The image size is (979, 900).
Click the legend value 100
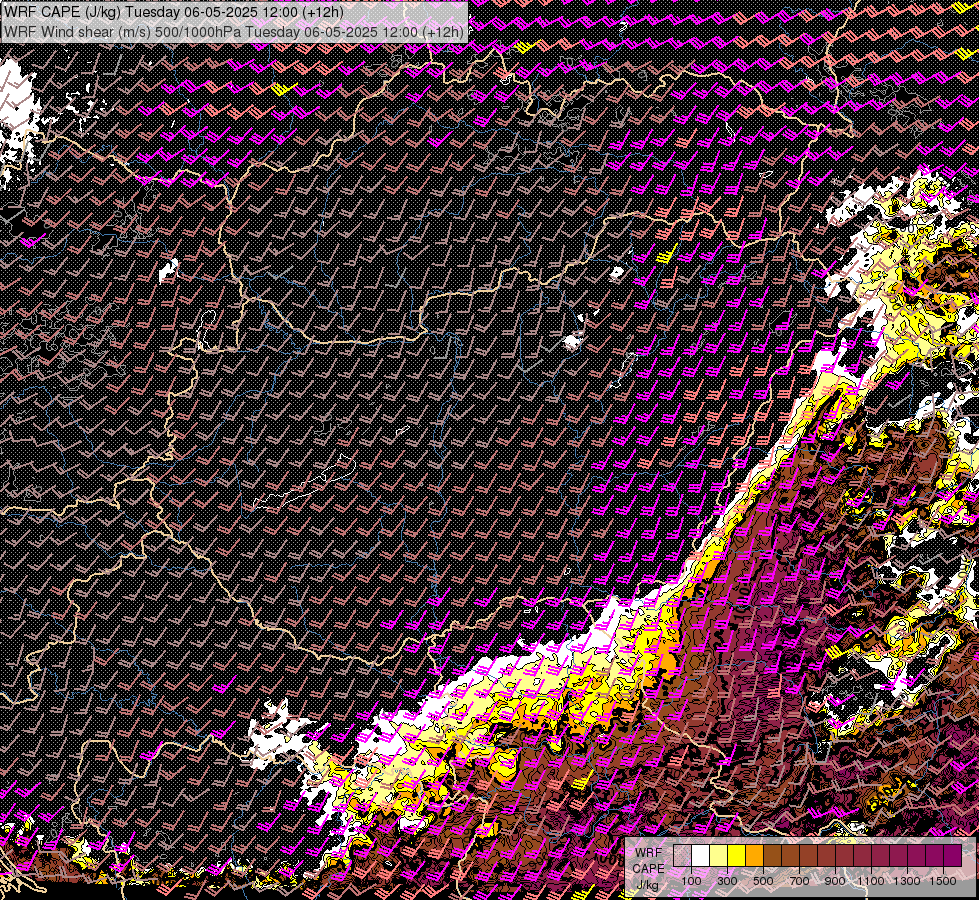(x=691, y=881)
